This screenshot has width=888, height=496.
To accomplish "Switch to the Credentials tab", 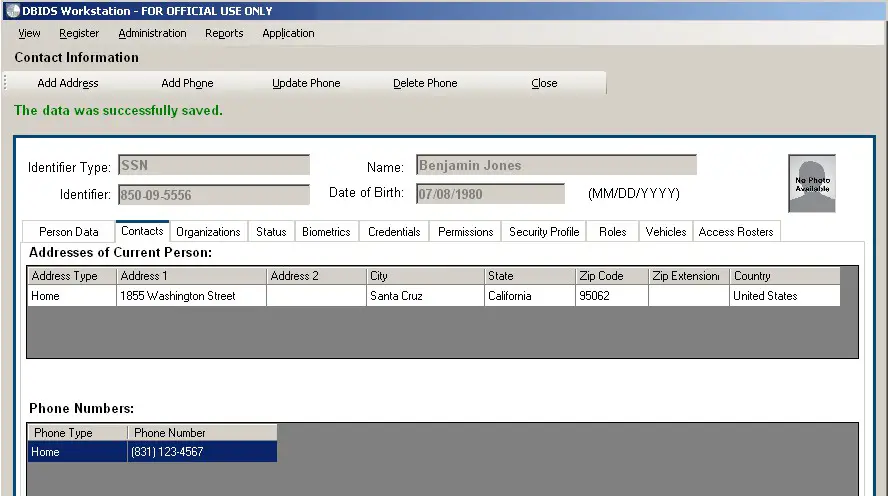I will 394,232.
